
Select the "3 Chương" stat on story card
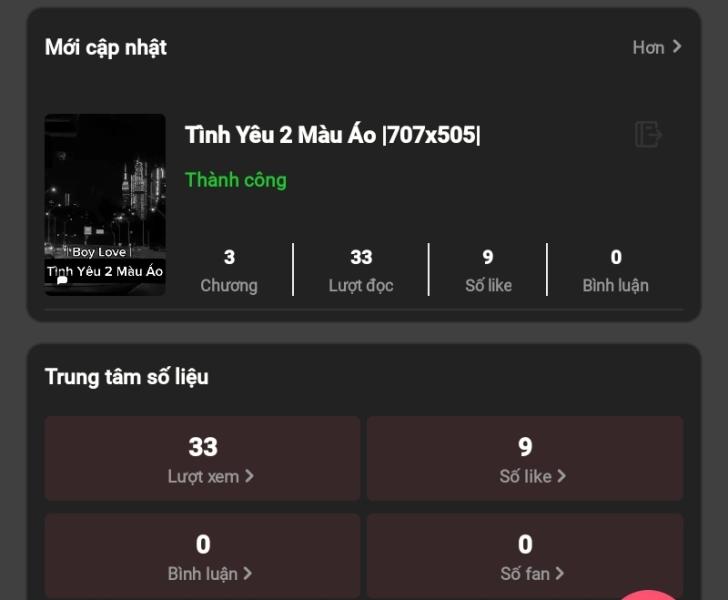tap(229, 270)
